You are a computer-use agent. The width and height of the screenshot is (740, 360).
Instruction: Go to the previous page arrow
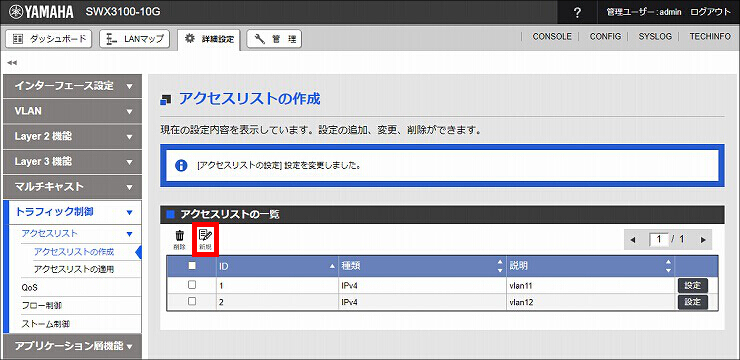tap(633, 240)
